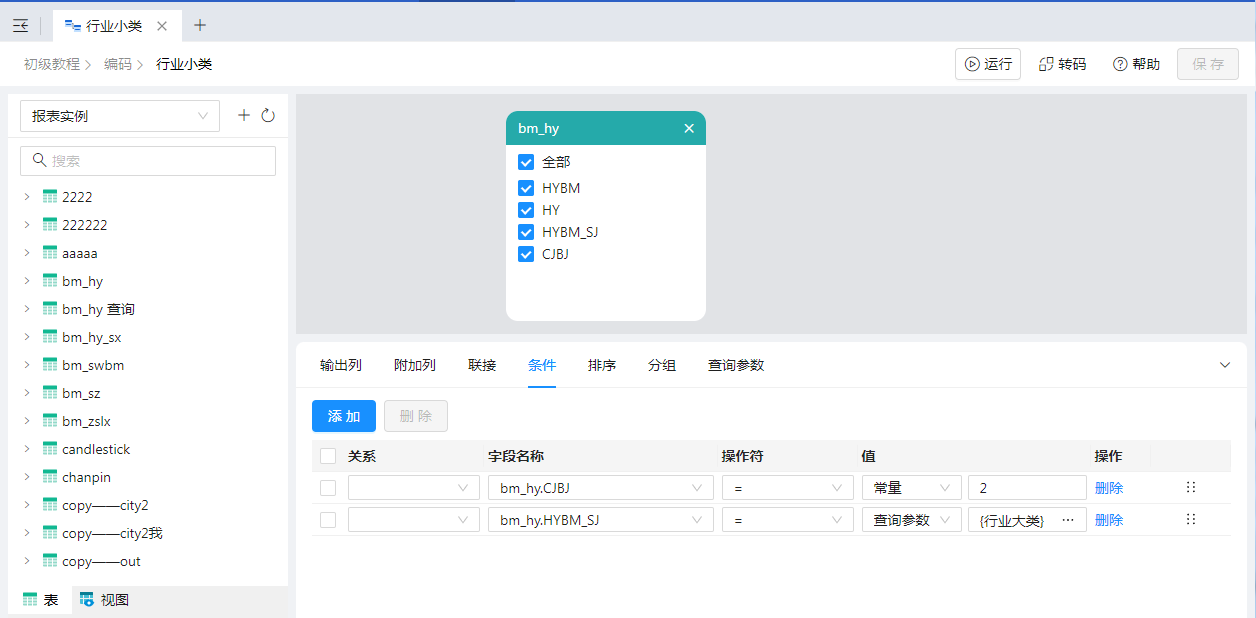Click the refresh icon beside 报表实例
The height and width of the screenshot is (618, 1256).
tap(268, 116)
